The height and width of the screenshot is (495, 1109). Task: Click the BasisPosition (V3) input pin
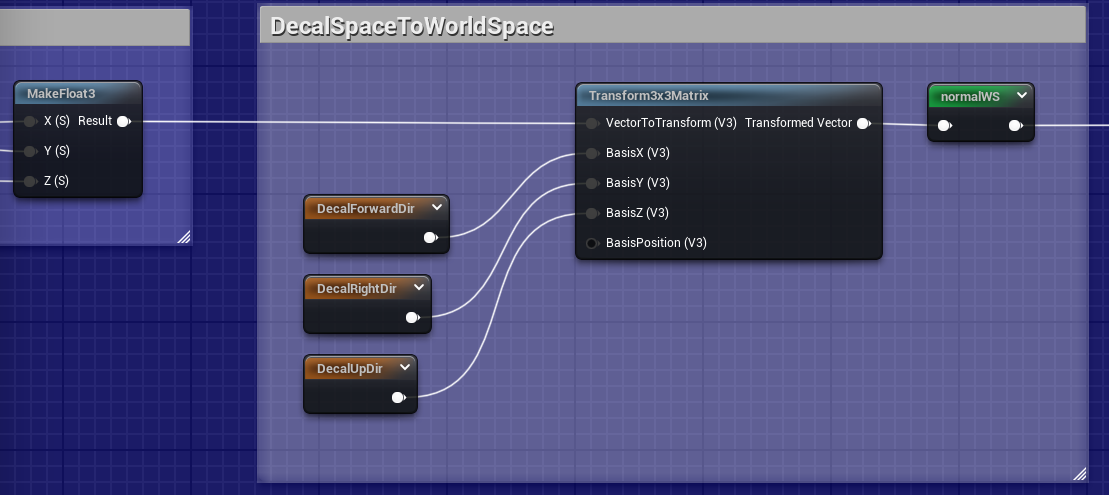(592, 243)
